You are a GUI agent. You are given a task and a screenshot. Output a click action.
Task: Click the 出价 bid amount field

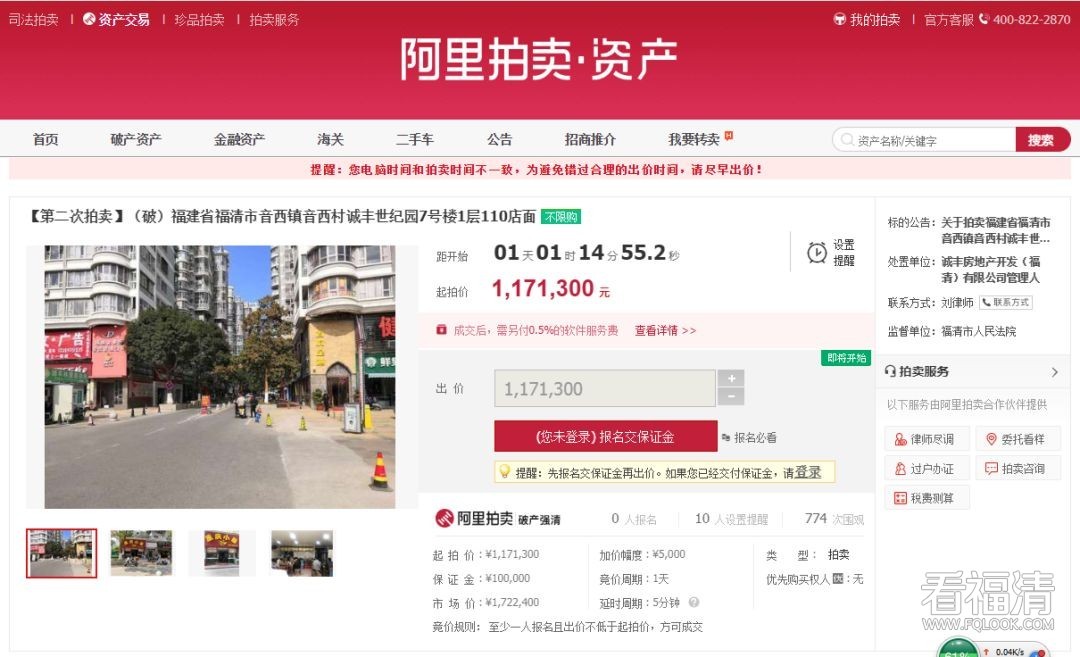coord(605,388)
